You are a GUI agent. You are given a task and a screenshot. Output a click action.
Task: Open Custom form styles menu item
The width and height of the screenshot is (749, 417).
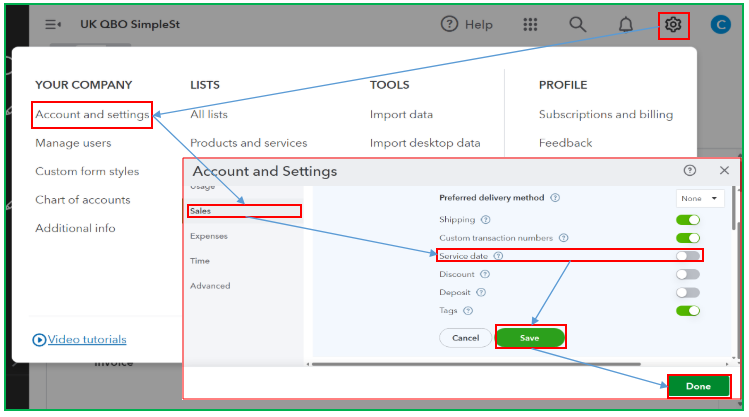click(87, 171)
